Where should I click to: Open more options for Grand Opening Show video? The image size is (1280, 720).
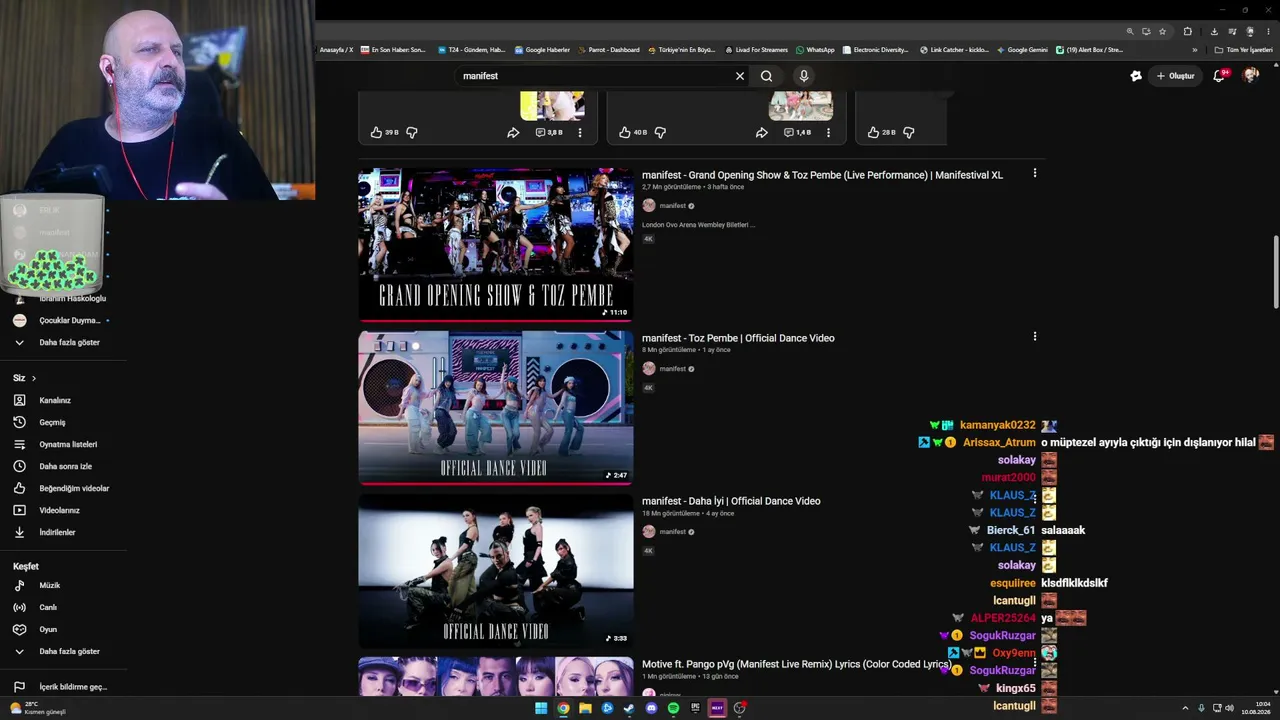tap(1035, 173)
